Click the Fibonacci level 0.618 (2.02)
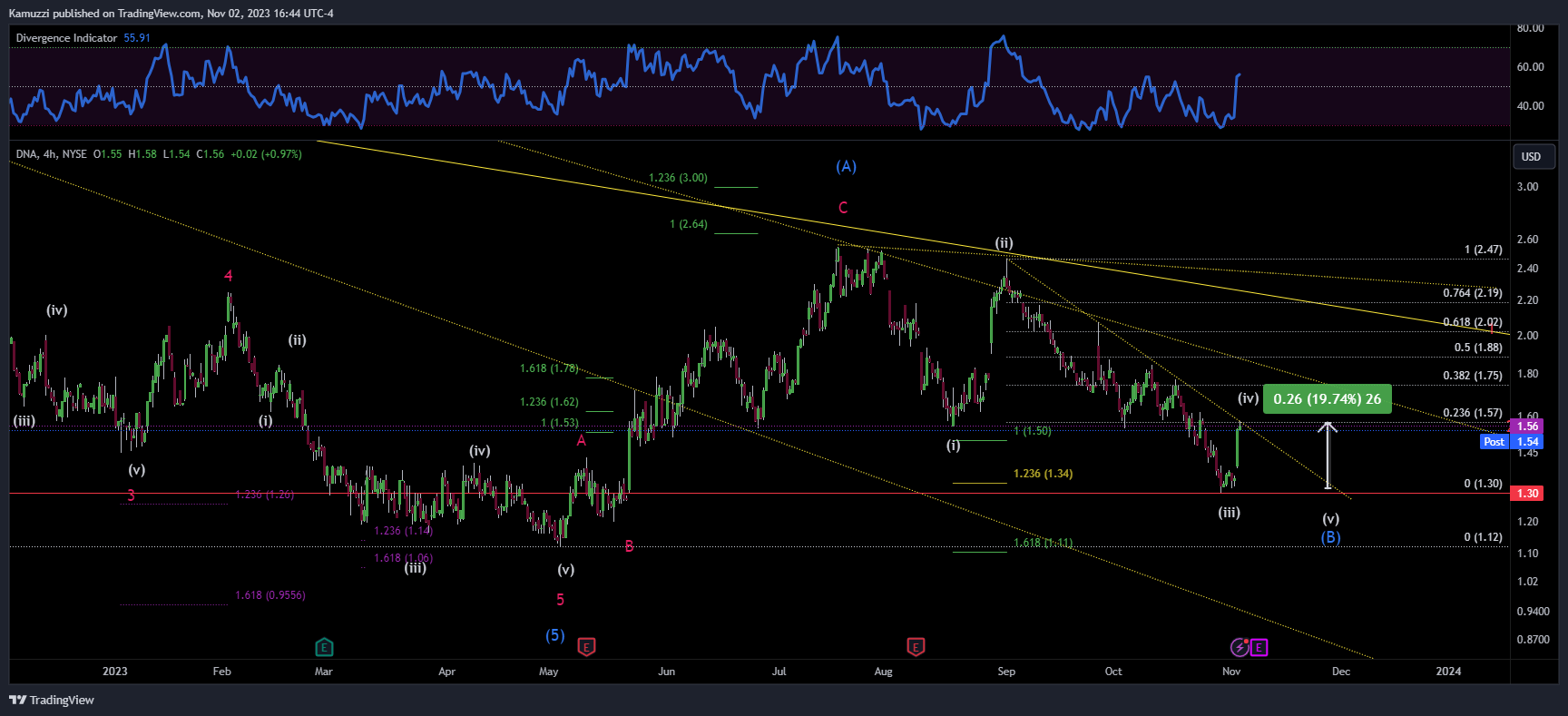1568x716 pixels. pos(1473,322)
